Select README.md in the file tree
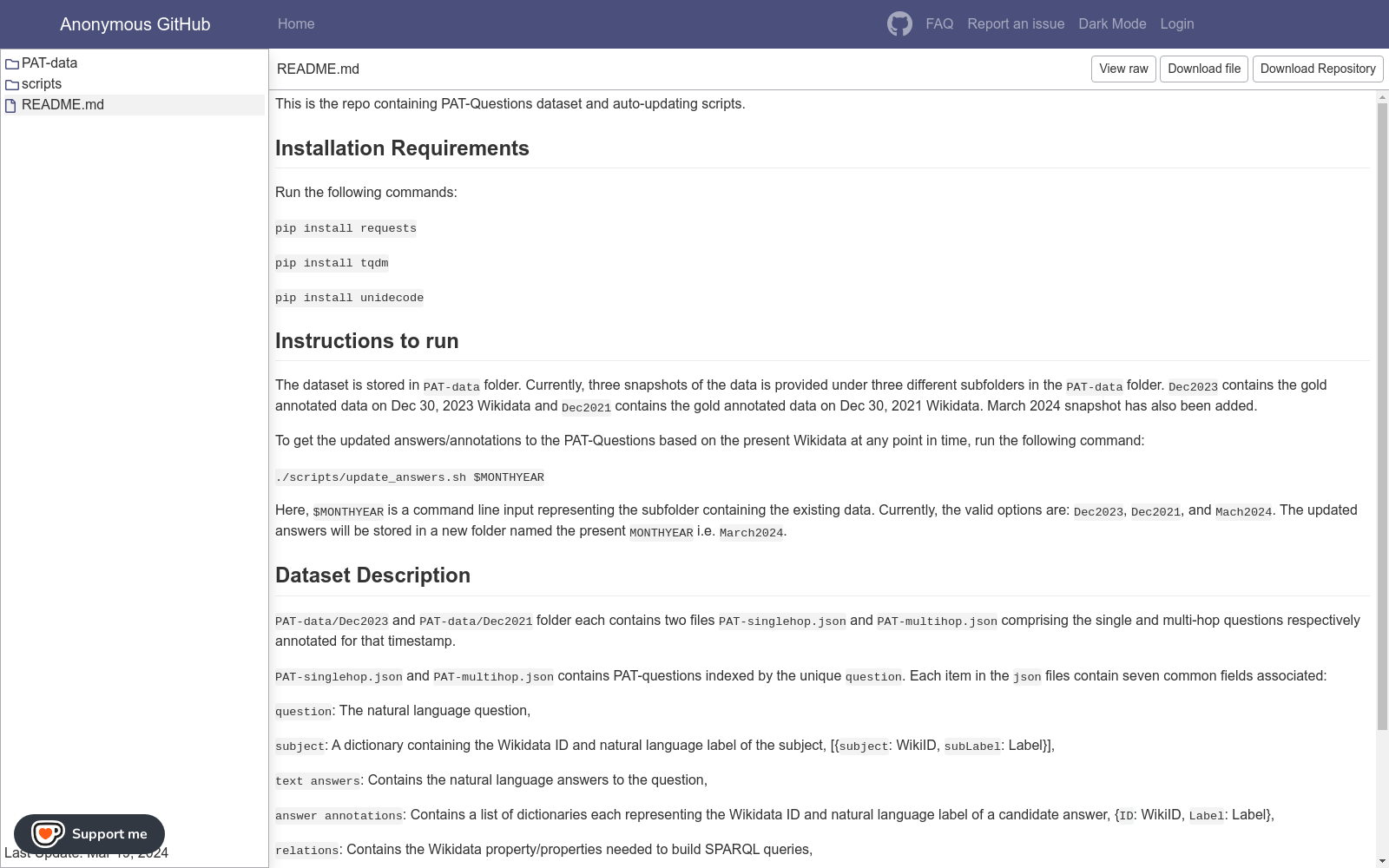The height and width of the screenshot is (868, 1389). pyautogui.click(x=135, y=105)
